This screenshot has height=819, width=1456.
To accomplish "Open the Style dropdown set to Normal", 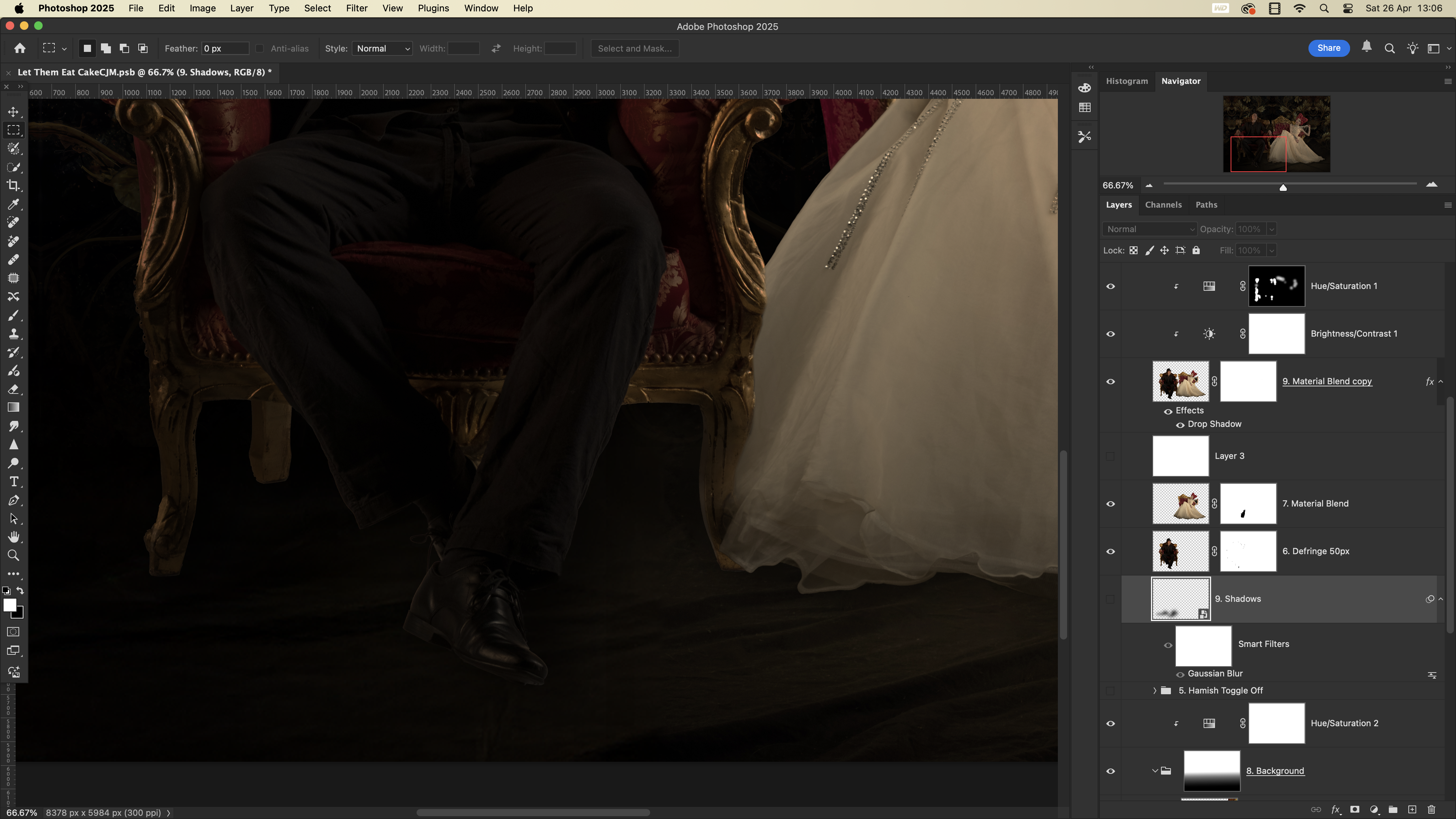I will point(382,49).
